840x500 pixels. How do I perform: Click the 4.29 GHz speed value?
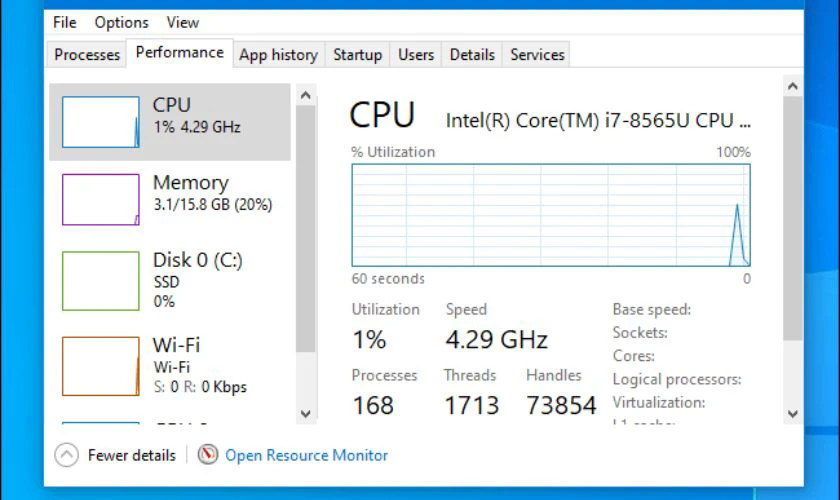(497, 339)
